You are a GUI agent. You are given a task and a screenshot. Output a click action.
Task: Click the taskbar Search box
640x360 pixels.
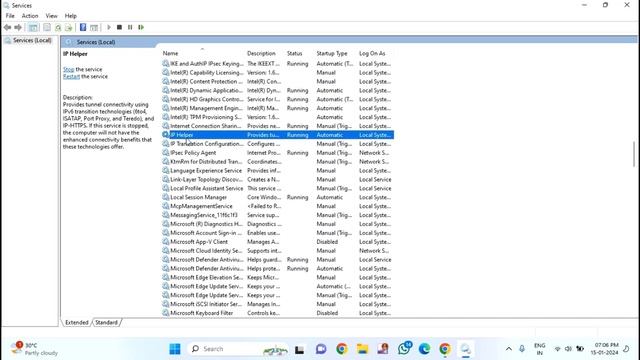pyautogui.click(x=239, y=349)
